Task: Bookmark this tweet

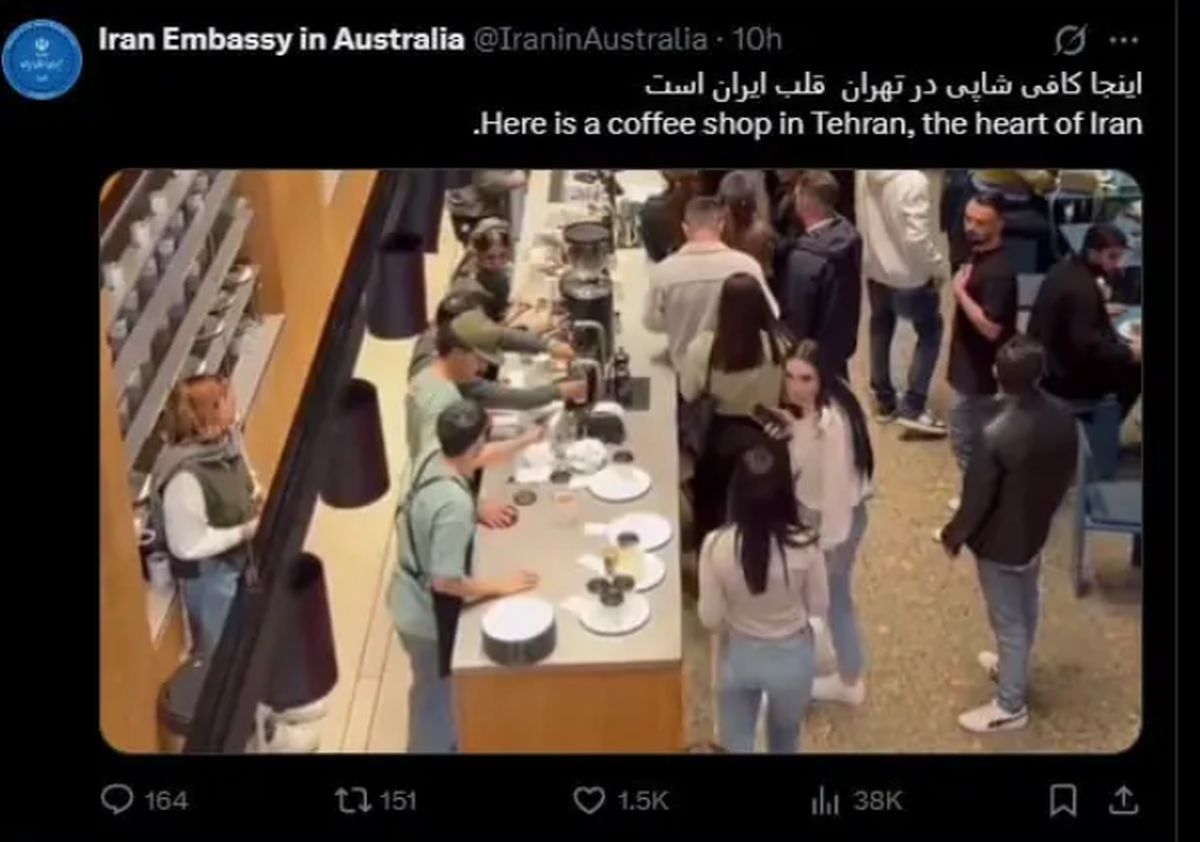Action: pos(1063,799)
